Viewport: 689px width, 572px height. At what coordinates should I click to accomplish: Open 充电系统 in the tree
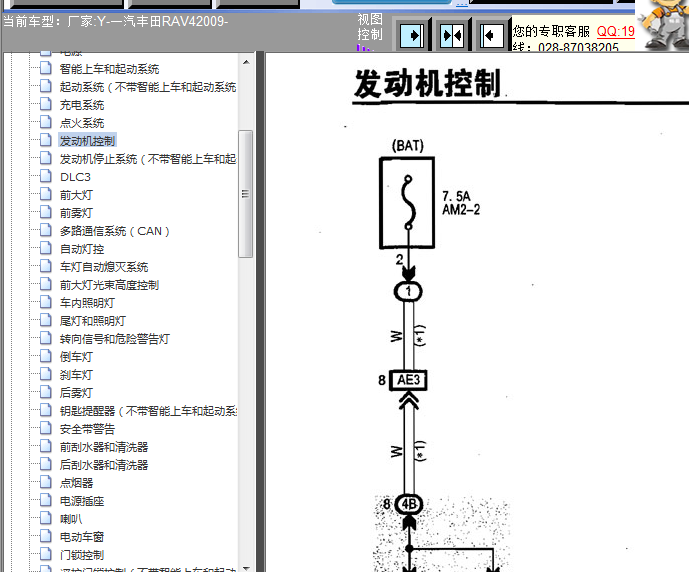82,105
